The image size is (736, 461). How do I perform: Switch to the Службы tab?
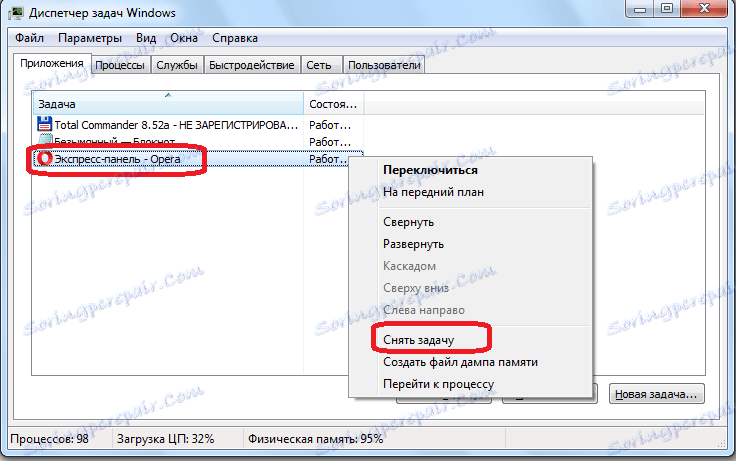click(177, 65)
